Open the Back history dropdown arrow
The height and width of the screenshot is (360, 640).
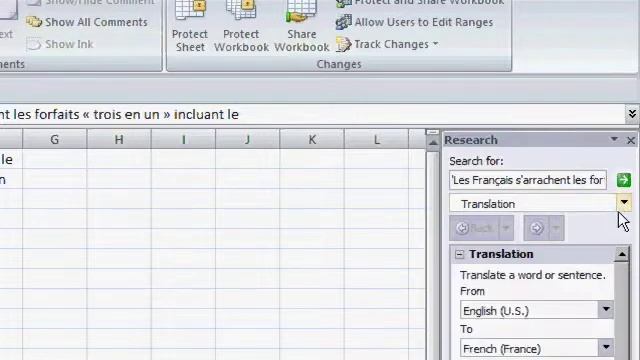tap(506, 228)
